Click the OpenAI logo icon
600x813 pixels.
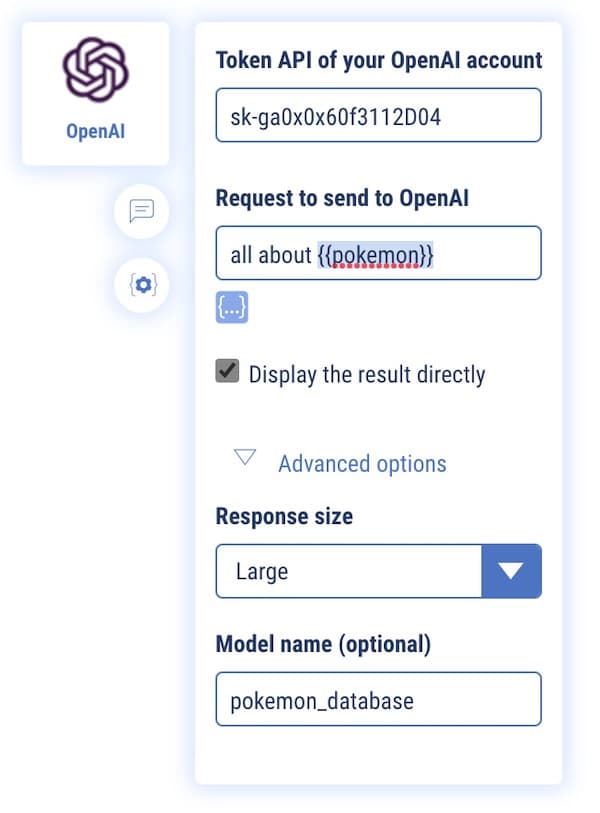[x=96, y=70]
